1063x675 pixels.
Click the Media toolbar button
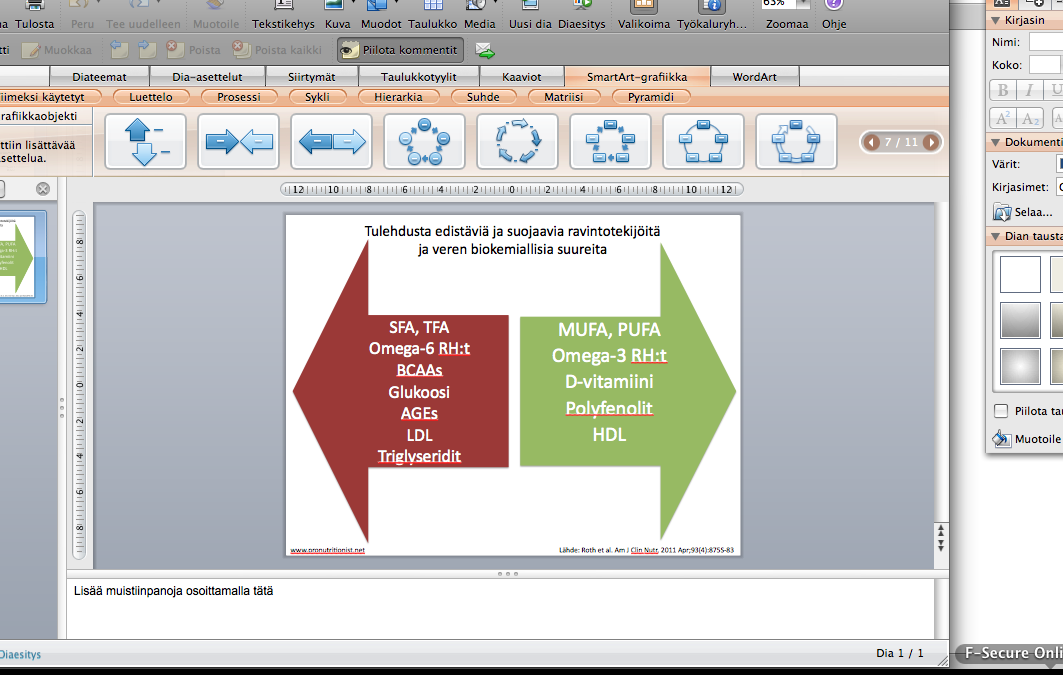click(x=479, y=15)
